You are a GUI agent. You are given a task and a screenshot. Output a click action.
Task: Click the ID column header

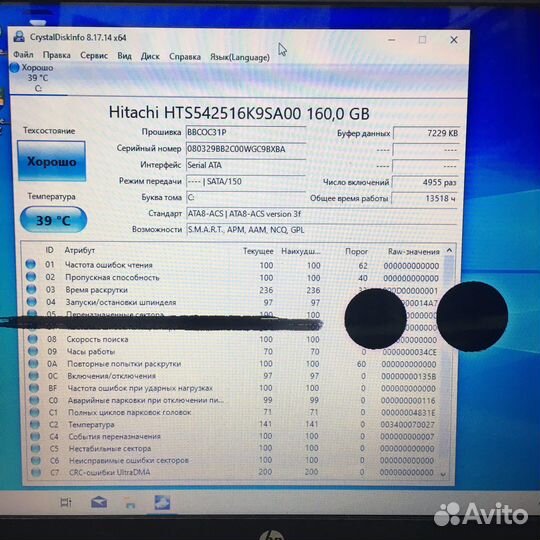[x=50, y=250]
